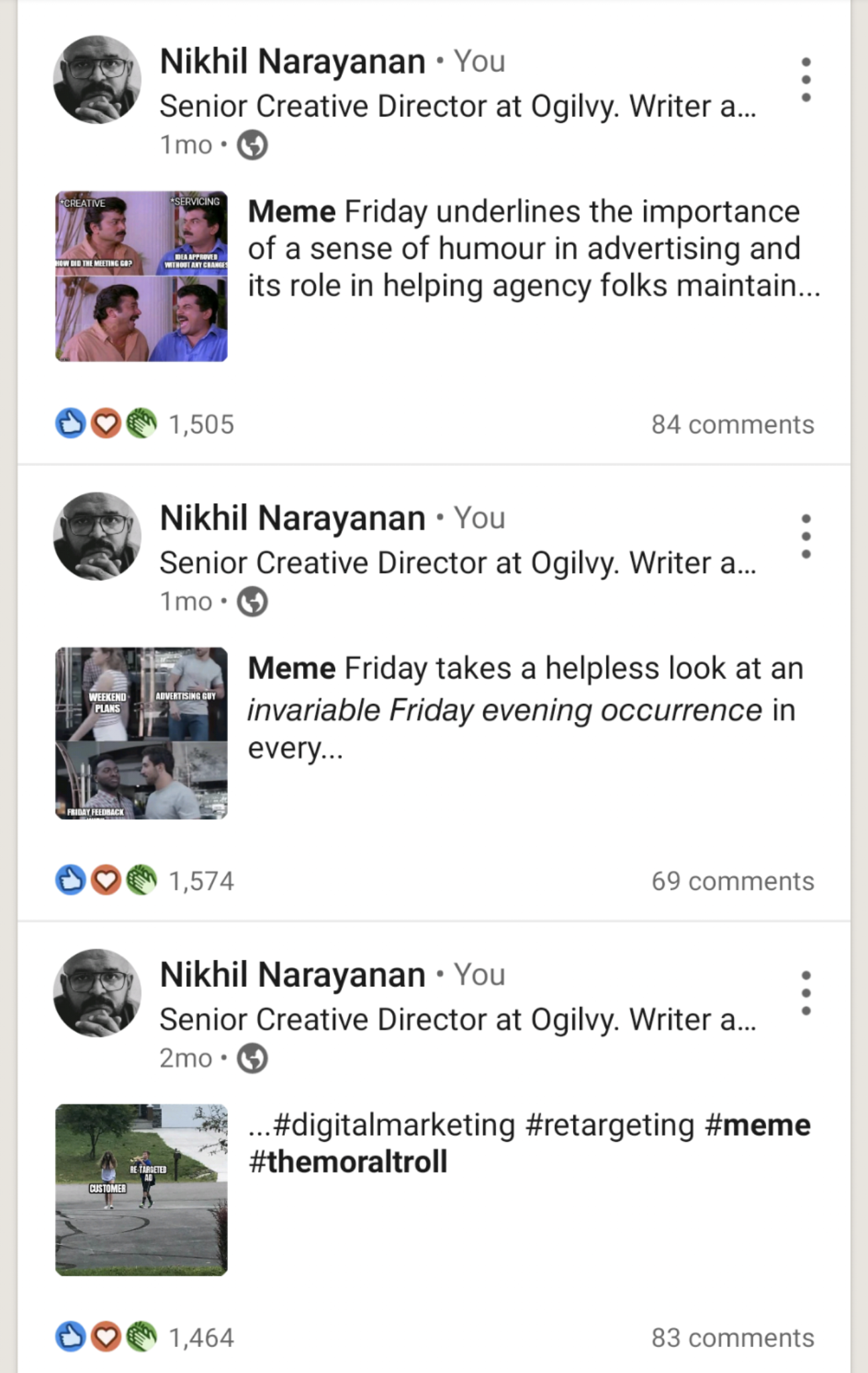
Task: Open options menu for first Meme Friday post
Action: click(806, 80)
